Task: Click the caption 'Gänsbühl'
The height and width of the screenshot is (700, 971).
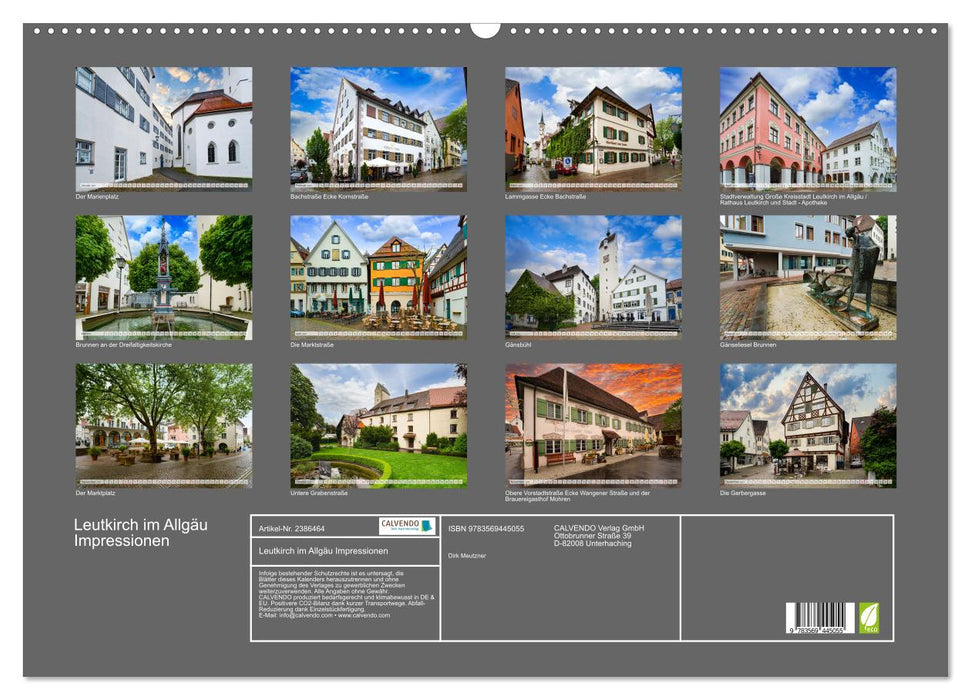Action: 518,344
